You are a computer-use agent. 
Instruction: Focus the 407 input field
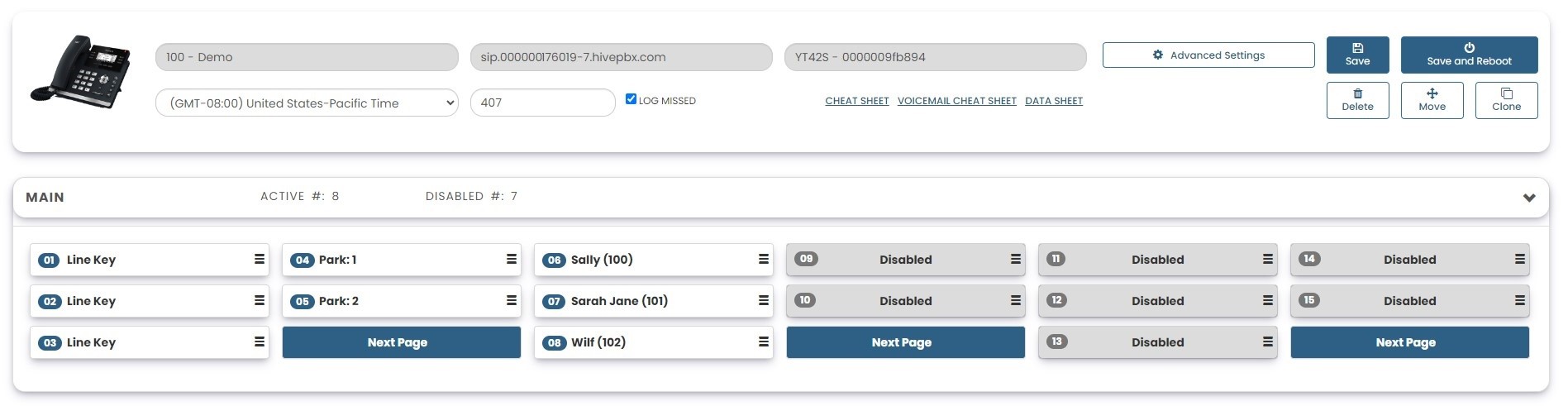pos(543,103)
